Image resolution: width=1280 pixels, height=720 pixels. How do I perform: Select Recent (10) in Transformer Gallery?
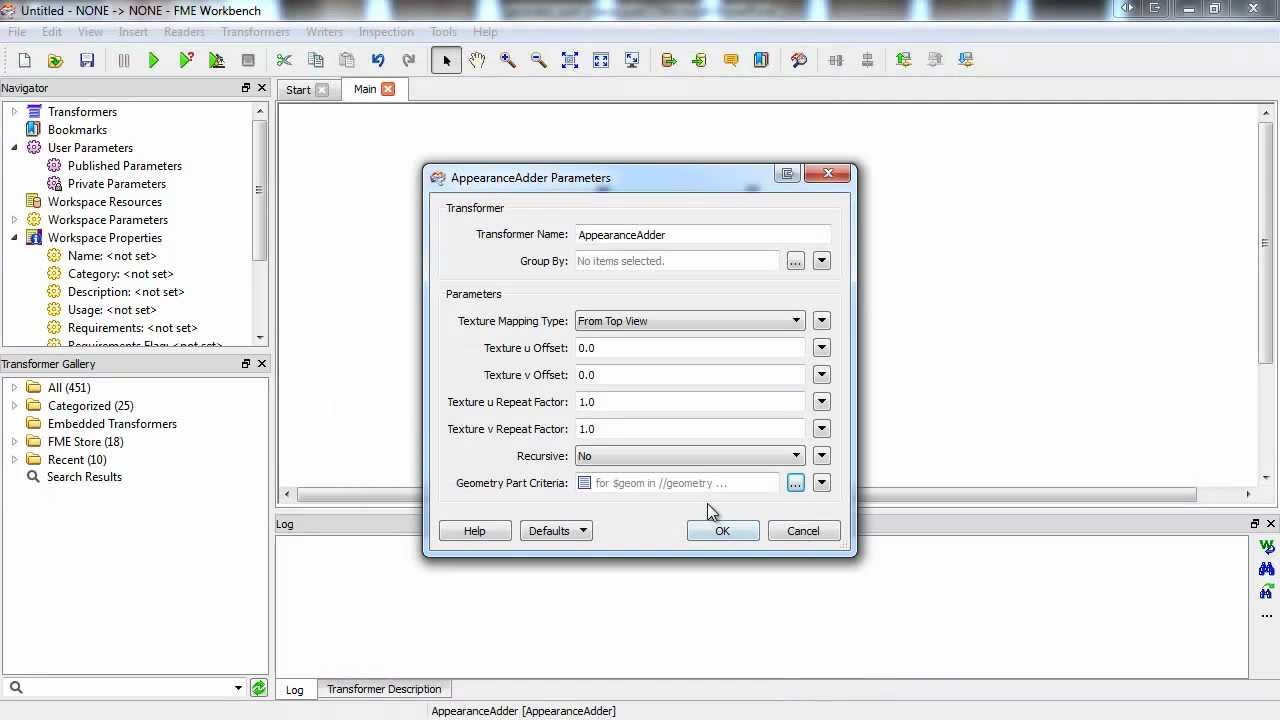click(77, 460)
